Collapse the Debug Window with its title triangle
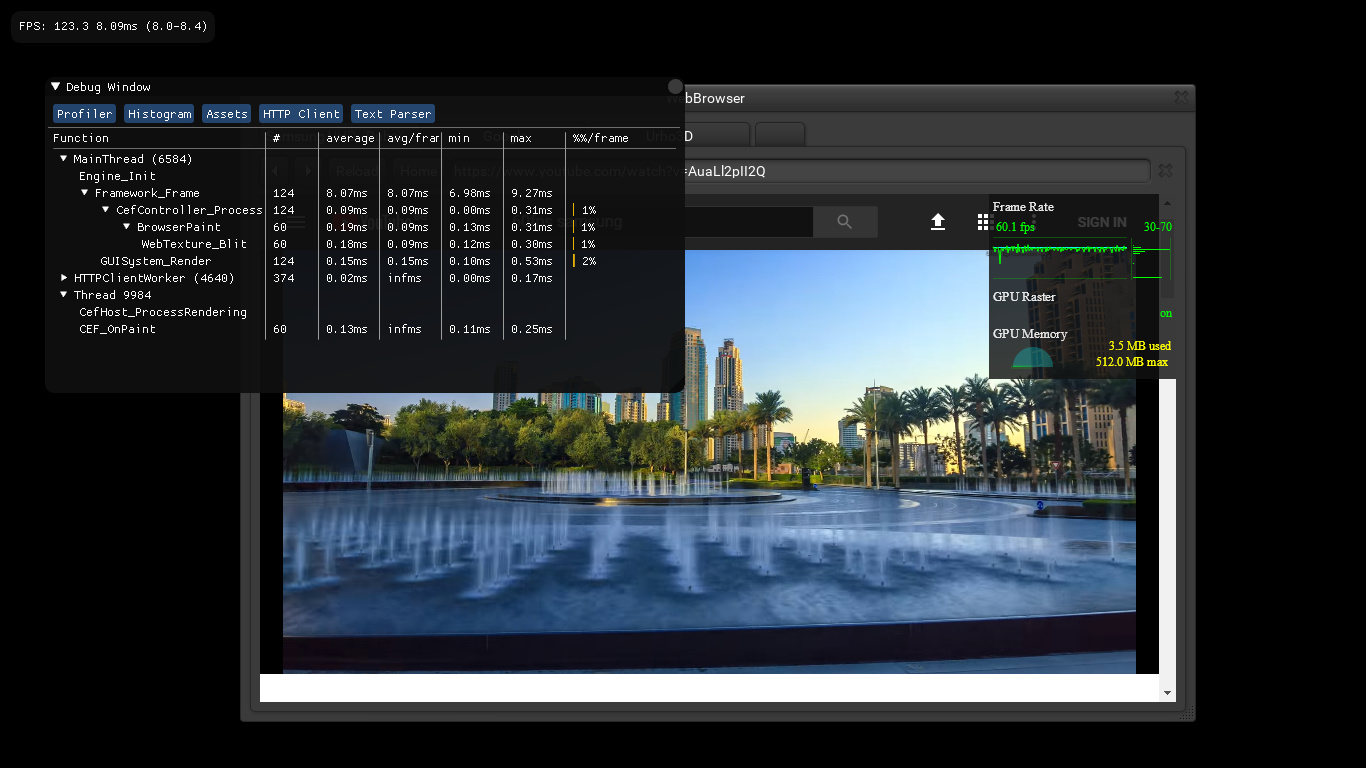1366x768 pixels. click(x=56, y=87)
